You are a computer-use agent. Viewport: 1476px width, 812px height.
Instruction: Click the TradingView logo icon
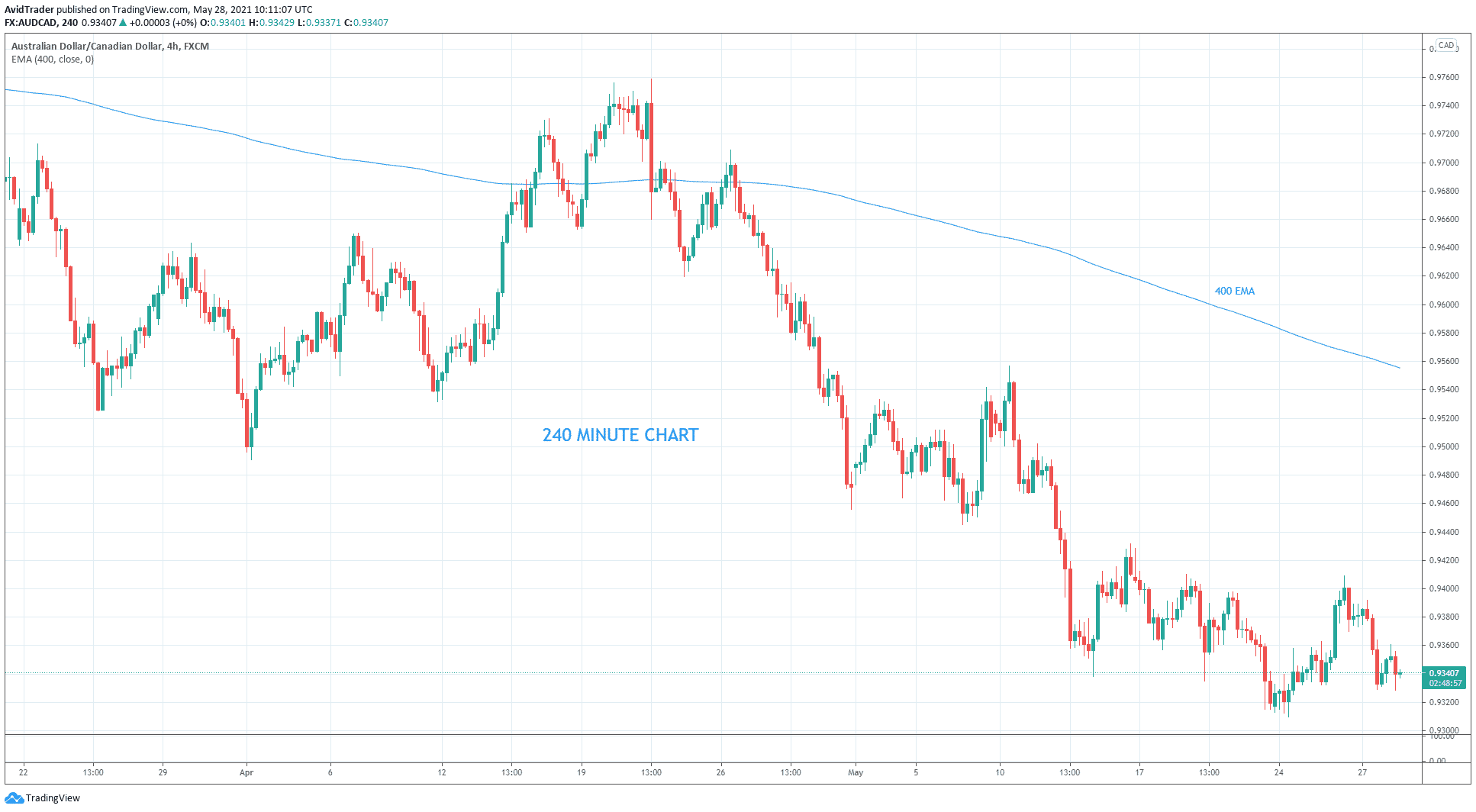(14, 797)
